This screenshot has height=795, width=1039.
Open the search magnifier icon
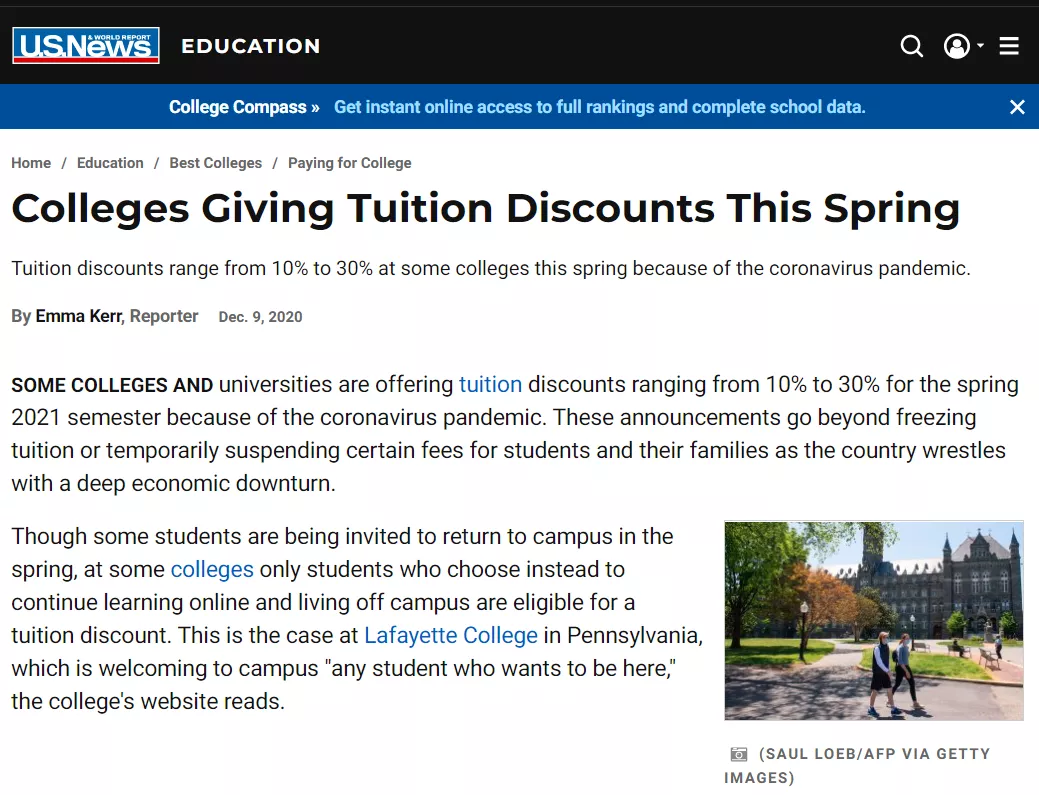pos(911,46)
